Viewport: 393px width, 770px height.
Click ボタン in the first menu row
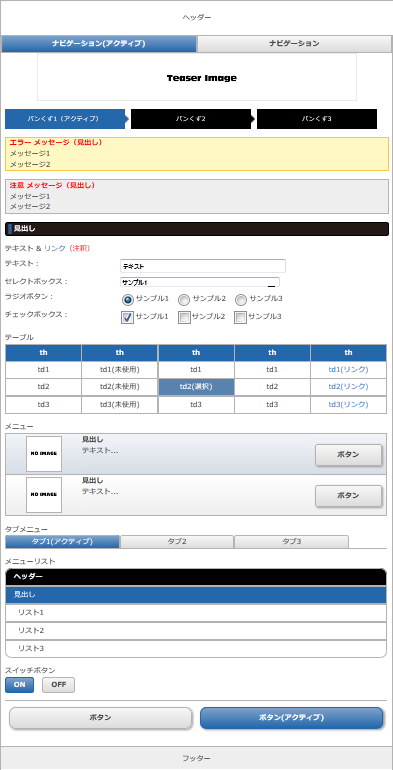tap(348, 455)
